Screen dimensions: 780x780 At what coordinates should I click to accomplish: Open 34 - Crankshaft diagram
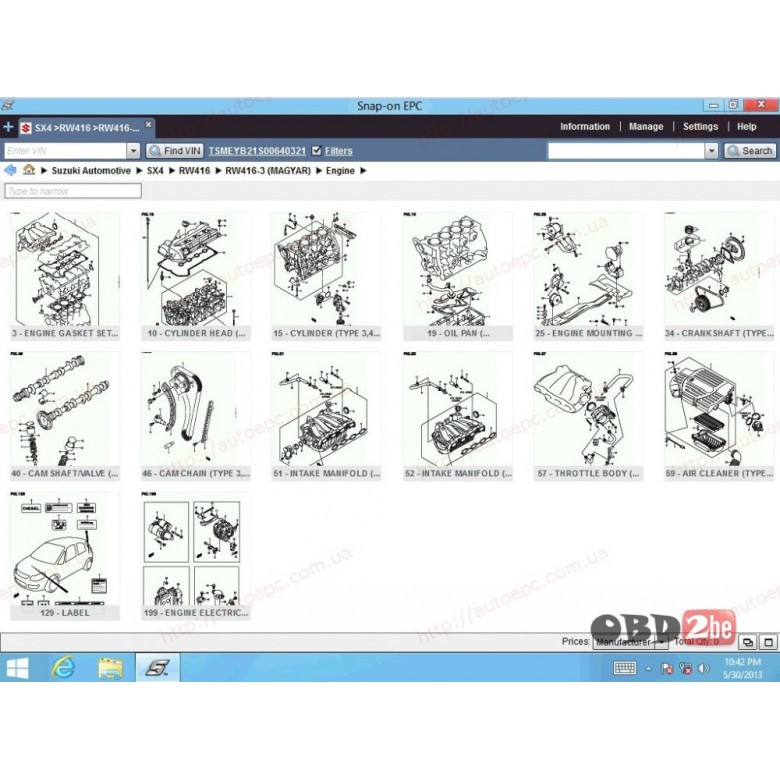(719, 277)
